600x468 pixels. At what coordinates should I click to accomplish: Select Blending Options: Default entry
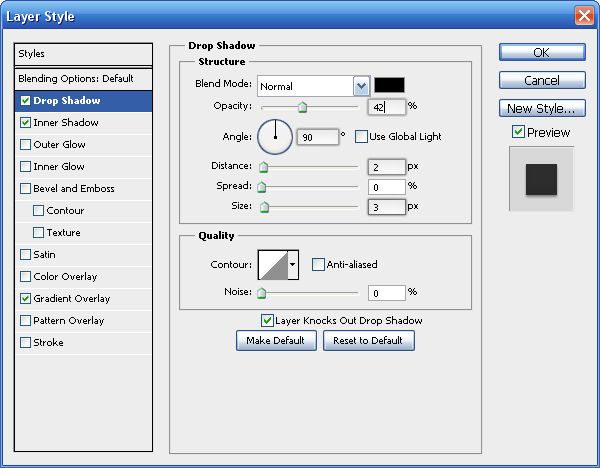tap(83, 79)
